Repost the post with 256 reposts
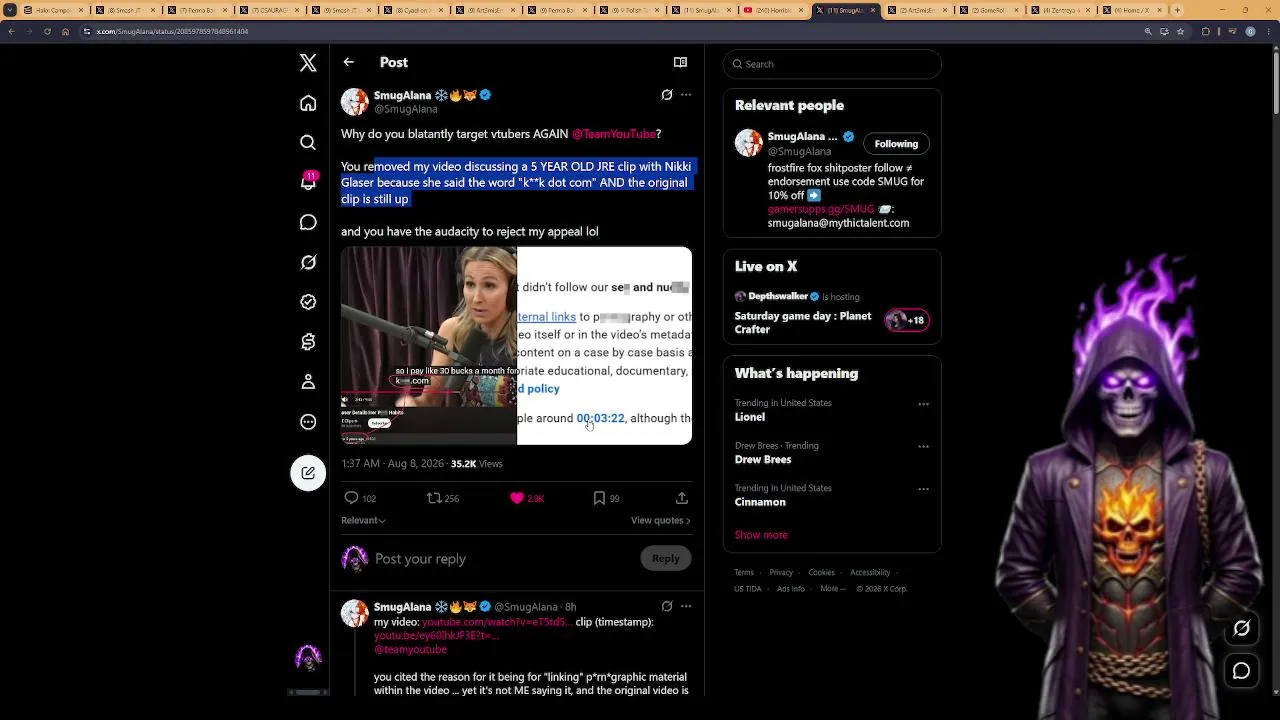This screenshot has height=720, width=1280. (x=443, y=498)
